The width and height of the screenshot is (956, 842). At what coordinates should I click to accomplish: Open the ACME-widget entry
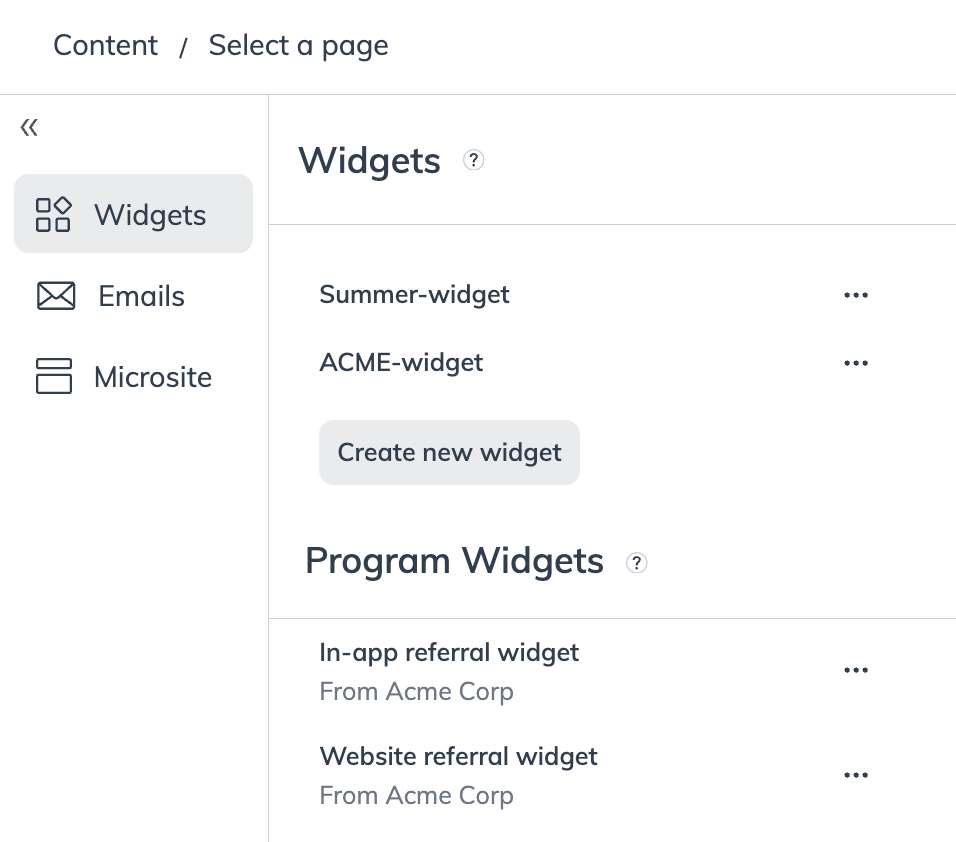pos(401,363)
